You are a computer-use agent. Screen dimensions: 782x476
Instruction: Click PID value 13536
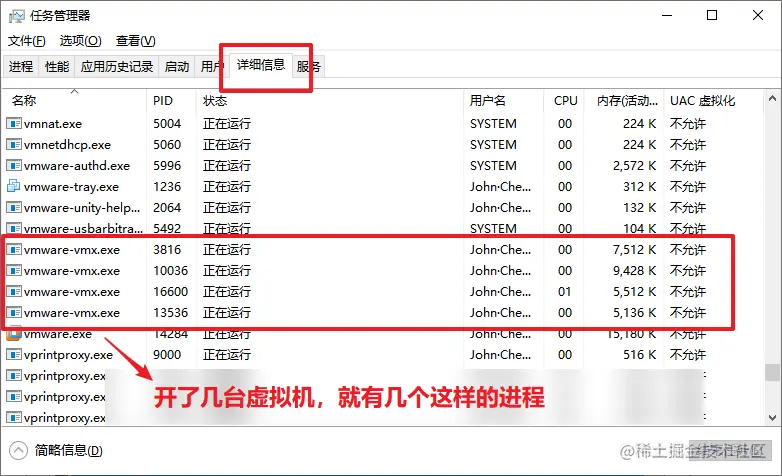point(171,312)
